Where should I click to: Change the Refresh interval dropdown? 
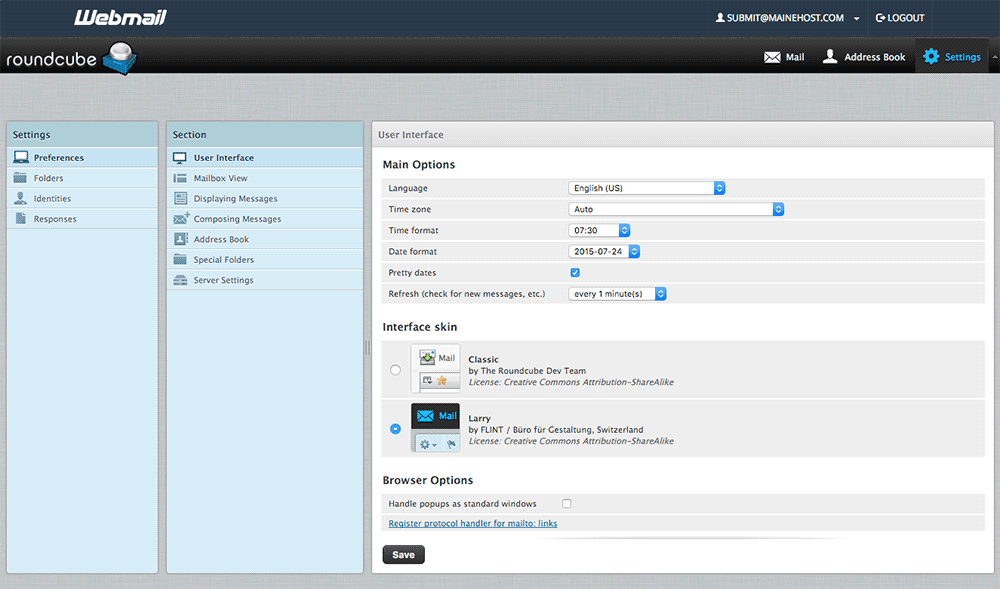617,294
